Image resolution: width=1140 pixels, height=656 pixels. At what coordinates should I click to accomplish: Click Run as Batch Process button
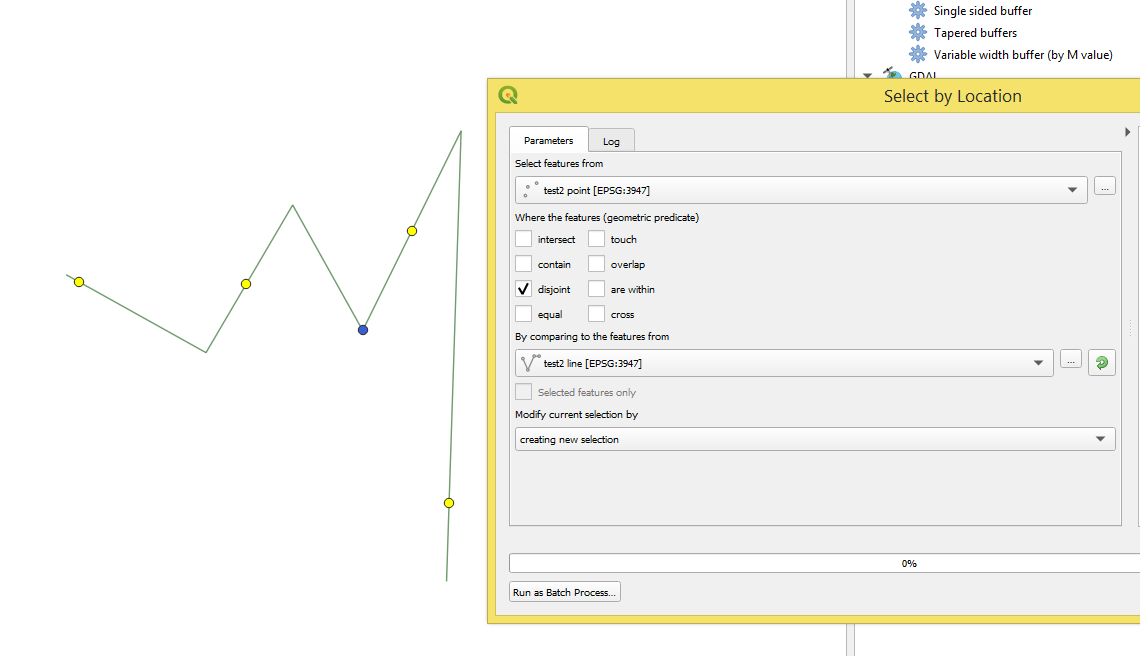(564, 591)
